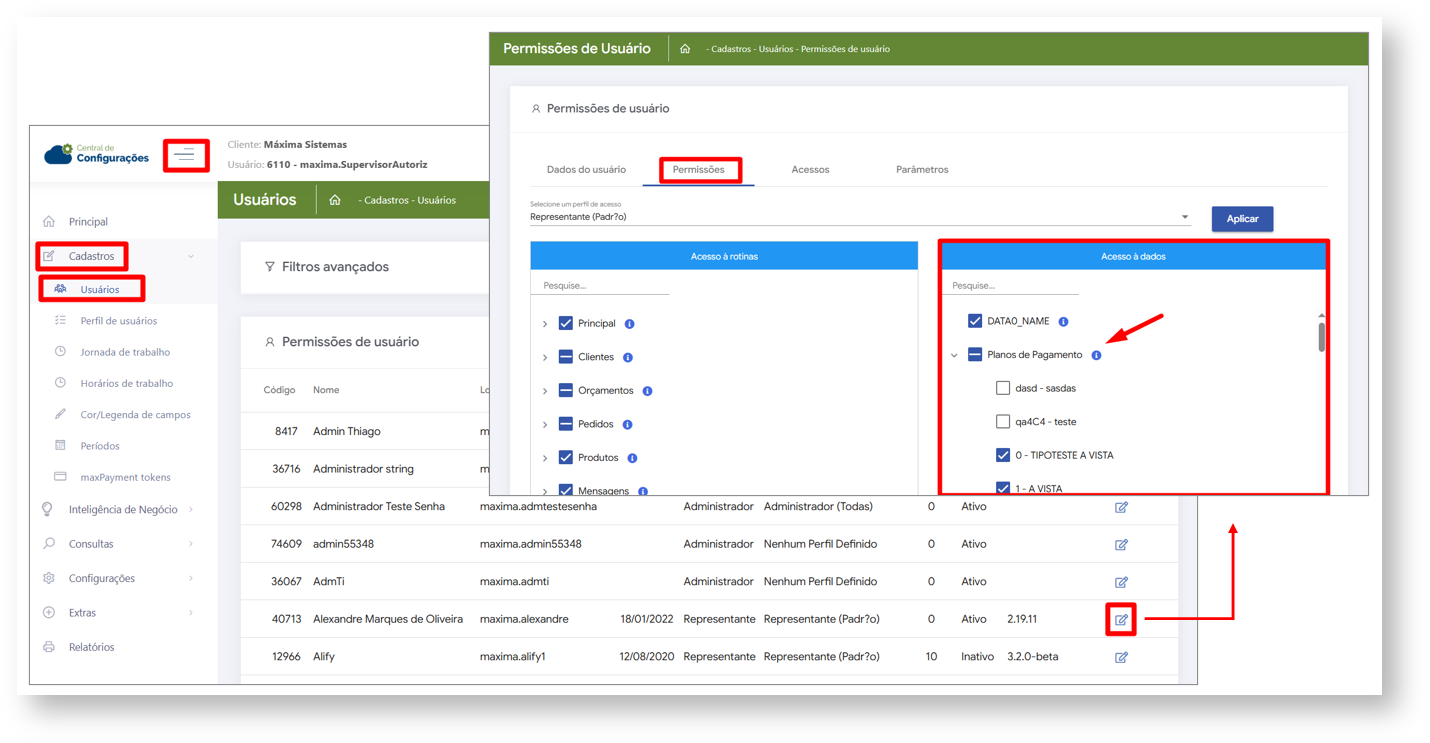Click home icon in Permissões de Usuário header
Screen dimensions: 1430x743
point(685,49)
